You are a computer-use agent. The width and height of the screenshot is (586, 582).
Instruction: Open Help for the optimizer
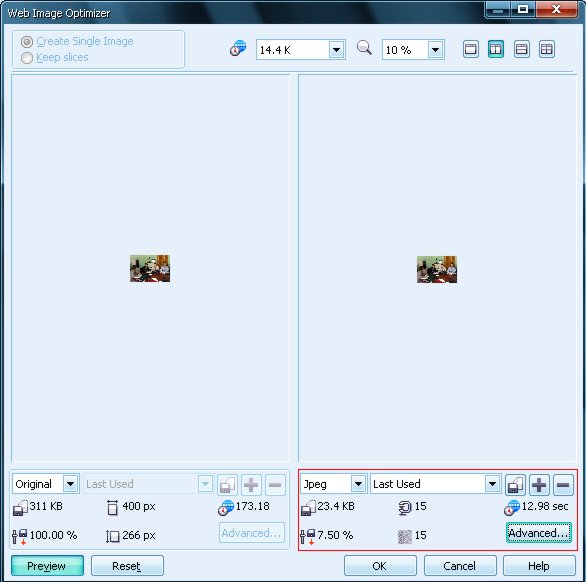(539, 566)
